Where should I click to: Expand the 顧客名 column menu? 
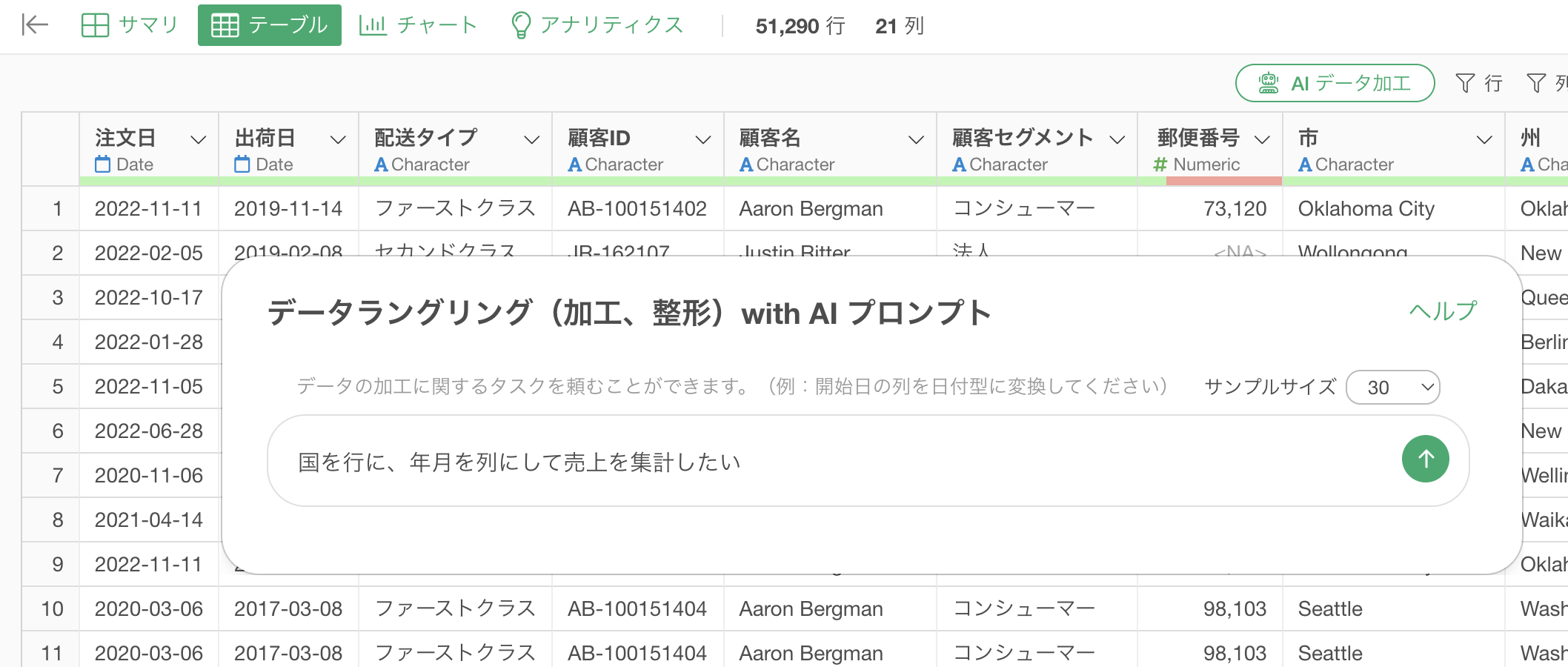[916, 139]
